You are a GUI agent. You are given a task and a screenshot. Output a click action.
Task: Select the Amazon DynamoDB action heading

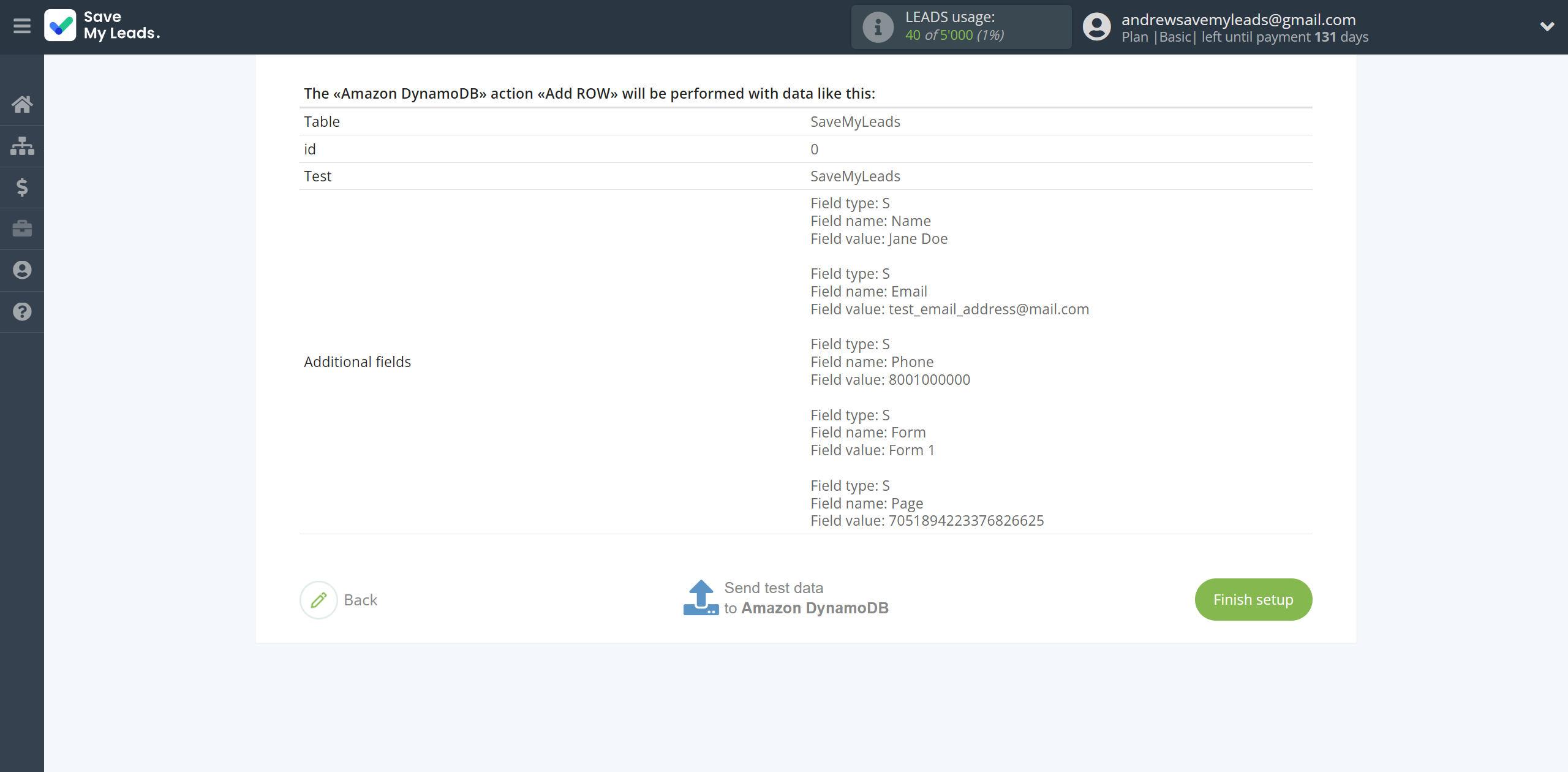click(x=589, y=93)
